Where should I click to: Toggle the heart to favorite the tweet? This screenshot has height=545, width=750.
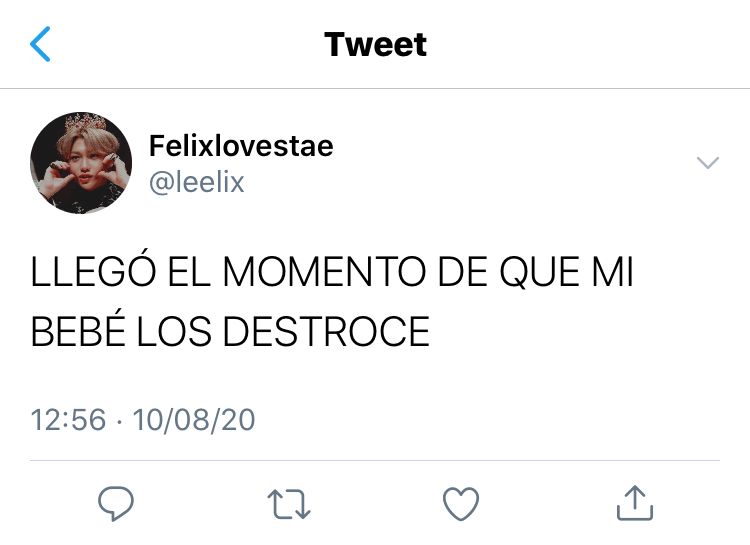pos(461,504)
